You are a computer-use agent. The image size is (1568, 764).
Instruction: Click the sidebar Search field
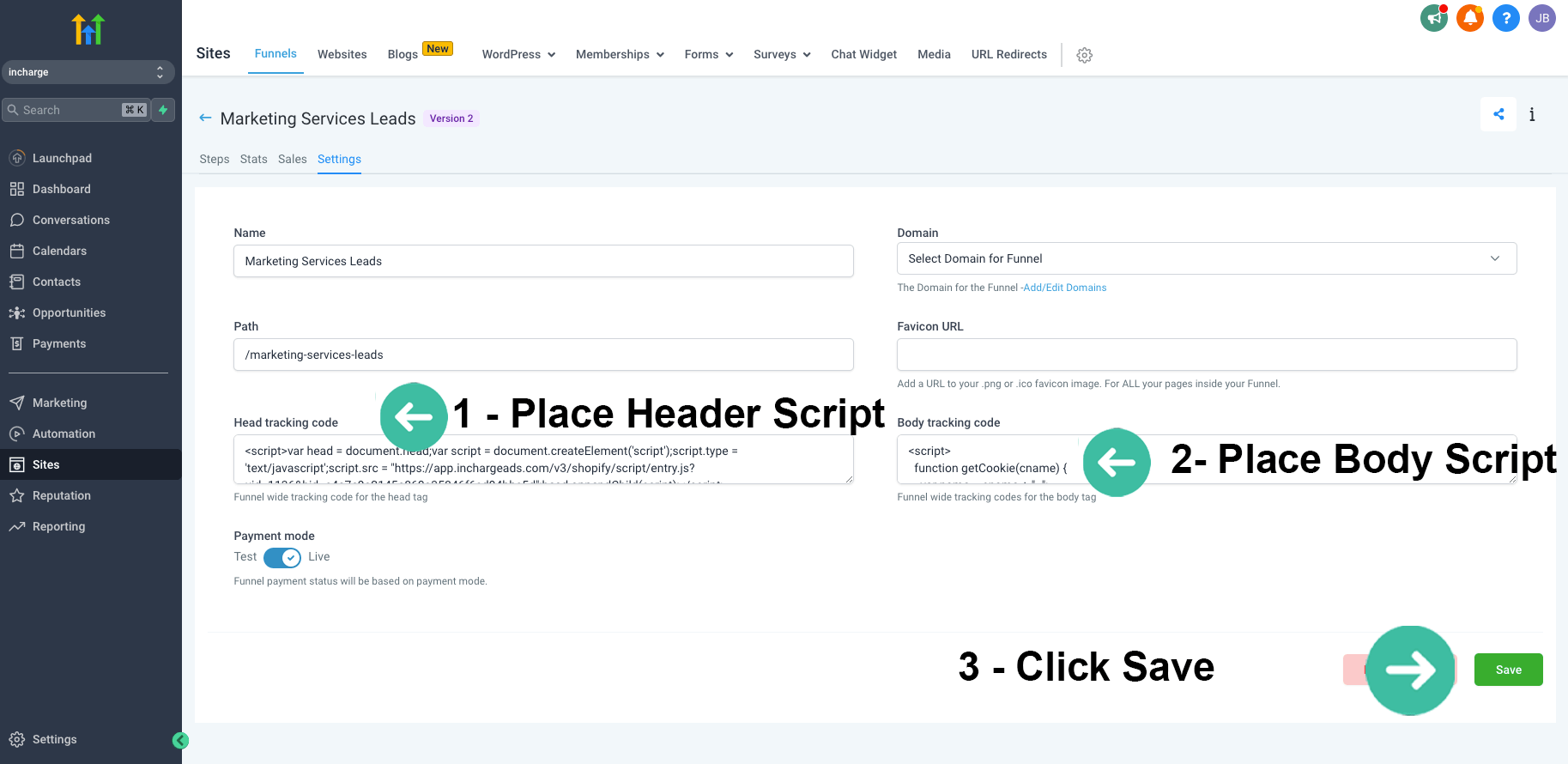76,110
